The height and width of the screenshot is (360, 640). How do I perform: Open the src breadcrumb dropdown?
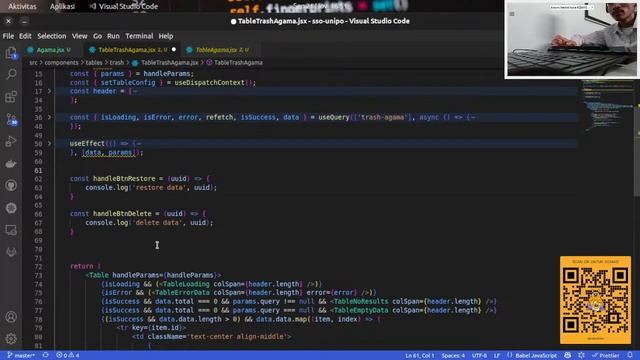(x=33, y=62)
